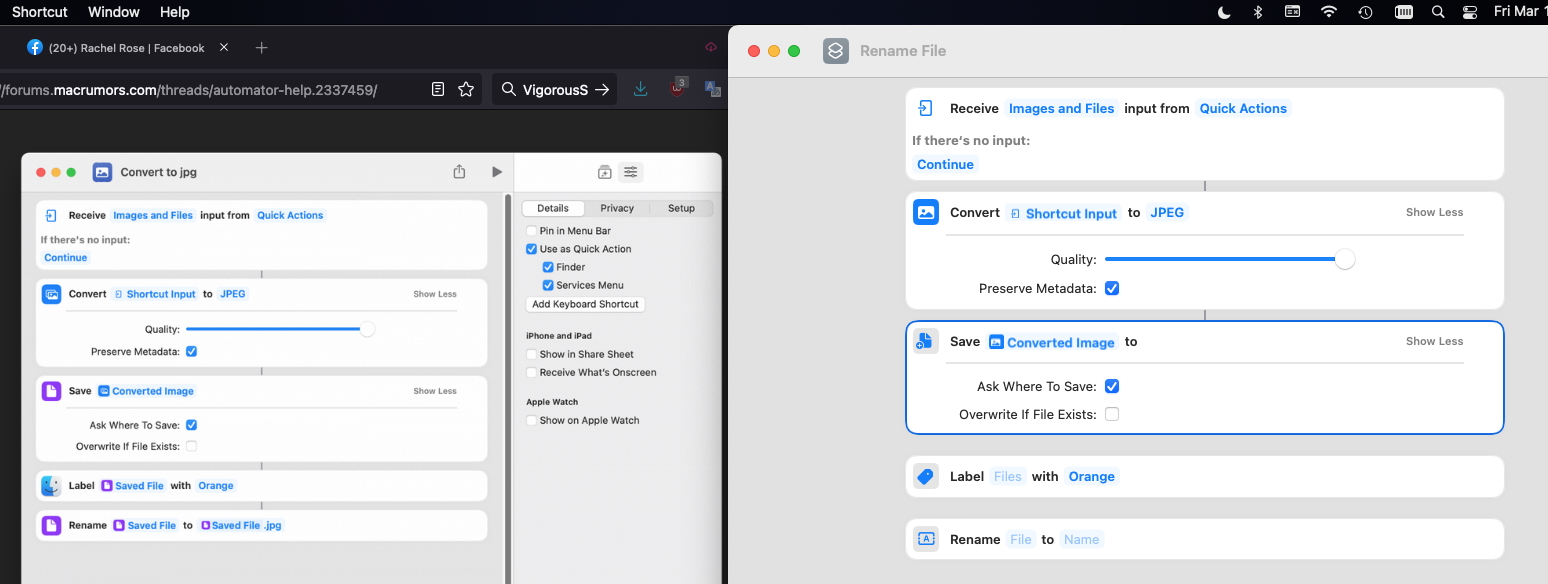This screenshot has height=584, width=1548.
Task: Enable Show on Apple Watch checkbox
Action: (531, 420)
